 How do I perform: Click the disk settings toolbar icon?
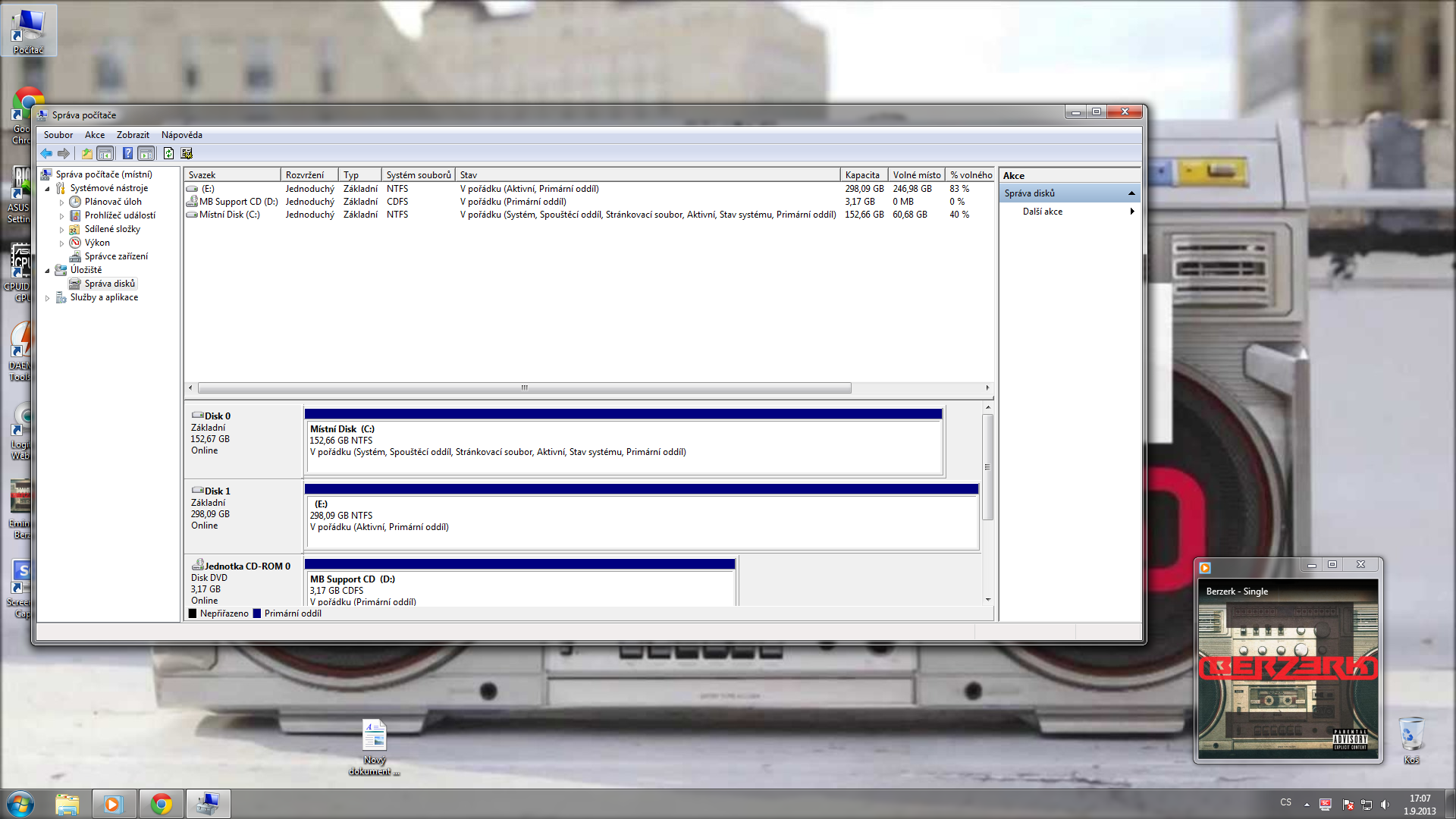pos(187,154)
